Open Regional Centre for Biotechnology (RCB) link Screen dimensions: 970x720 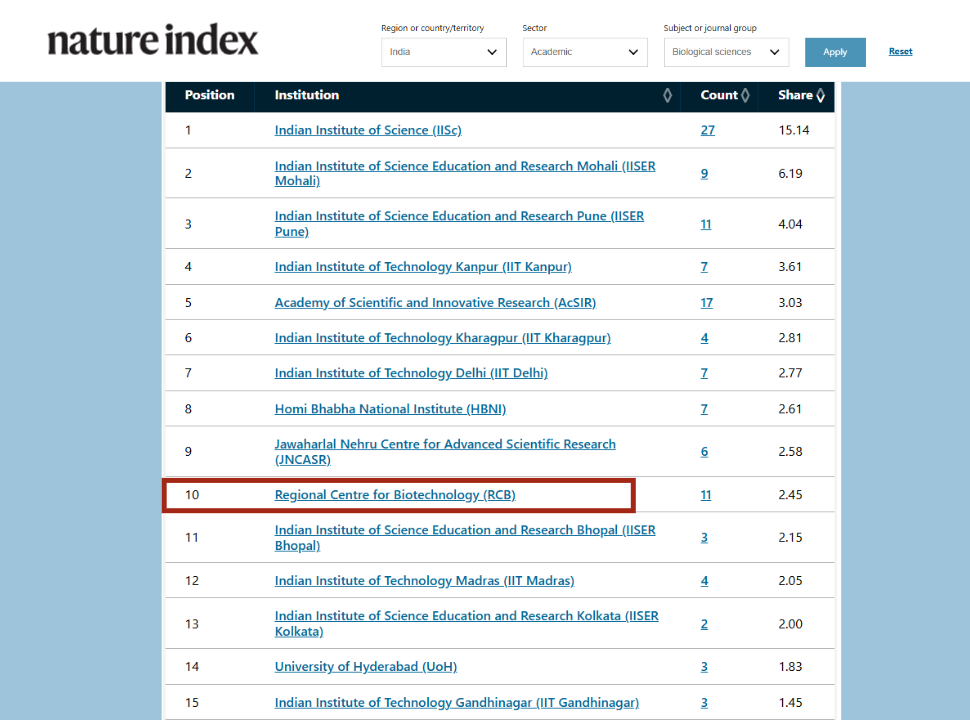coord(395,495)
